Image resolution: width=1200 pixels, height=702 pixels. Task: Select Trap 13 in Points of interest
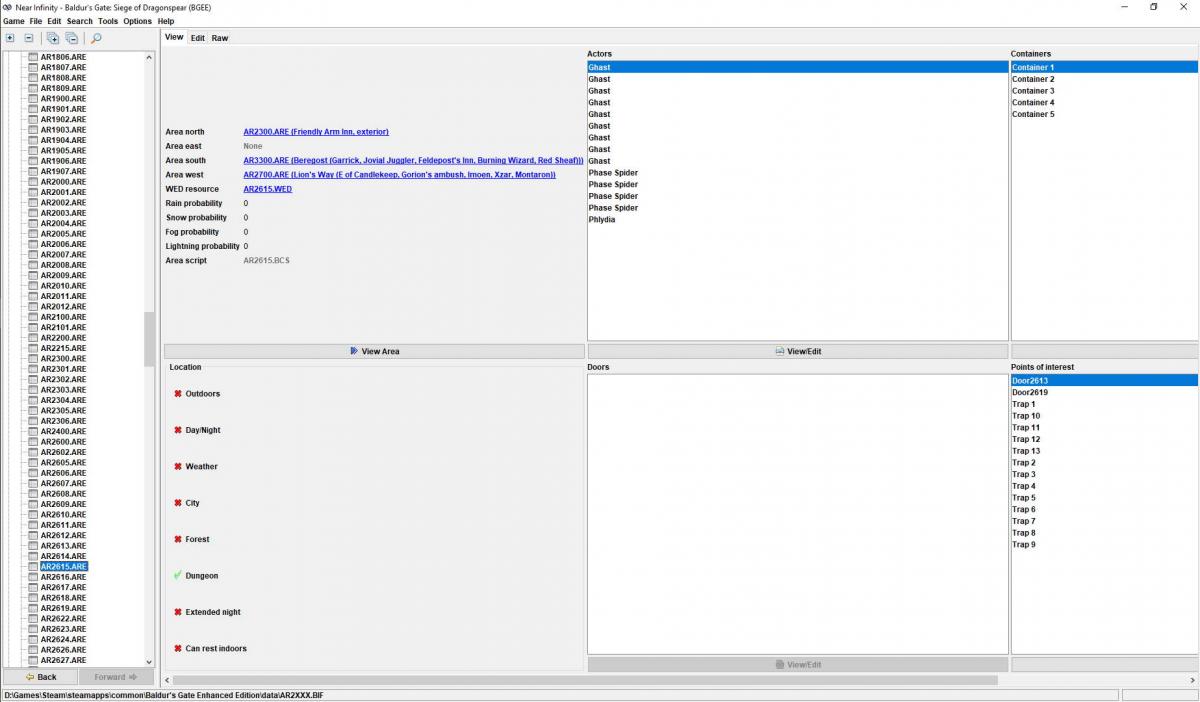click(x=1104, y=451)
